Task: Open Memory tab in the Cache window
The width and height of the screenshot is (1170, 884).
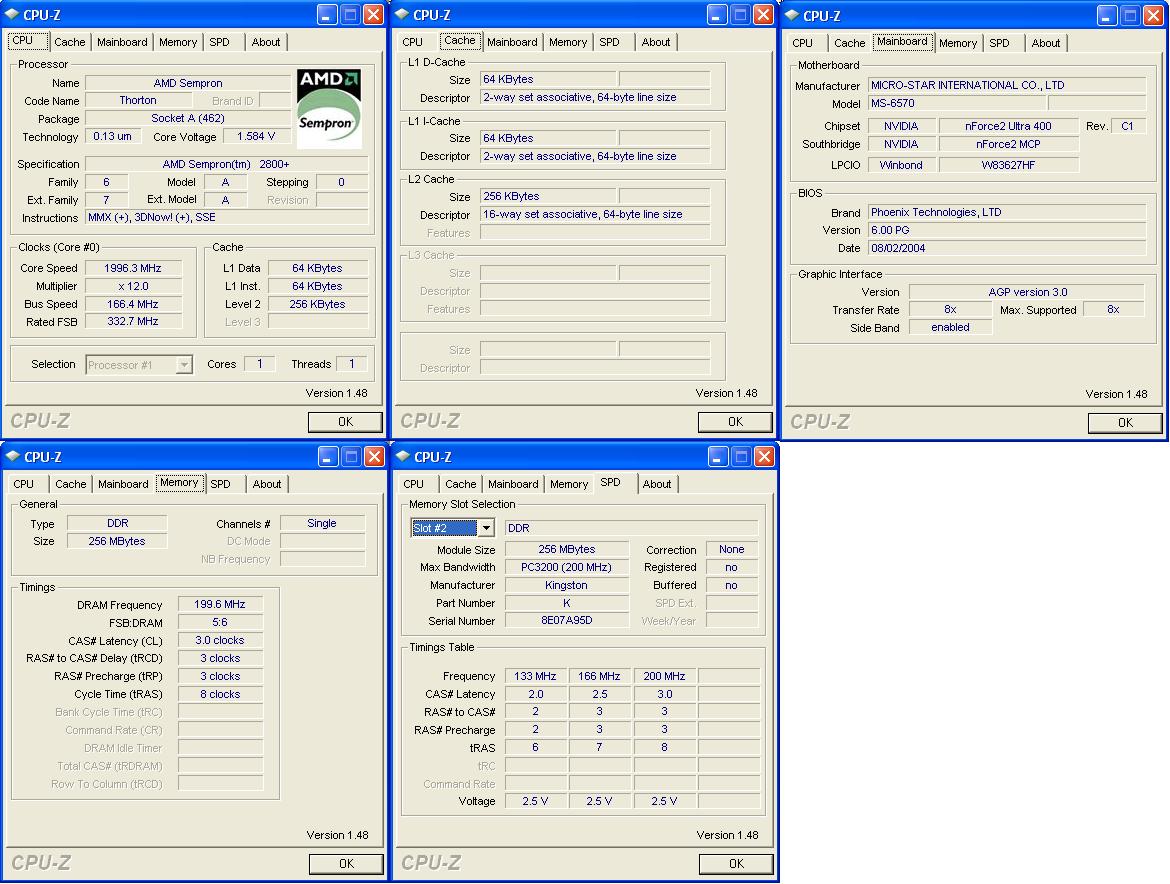Action: [x=568, y=43]
